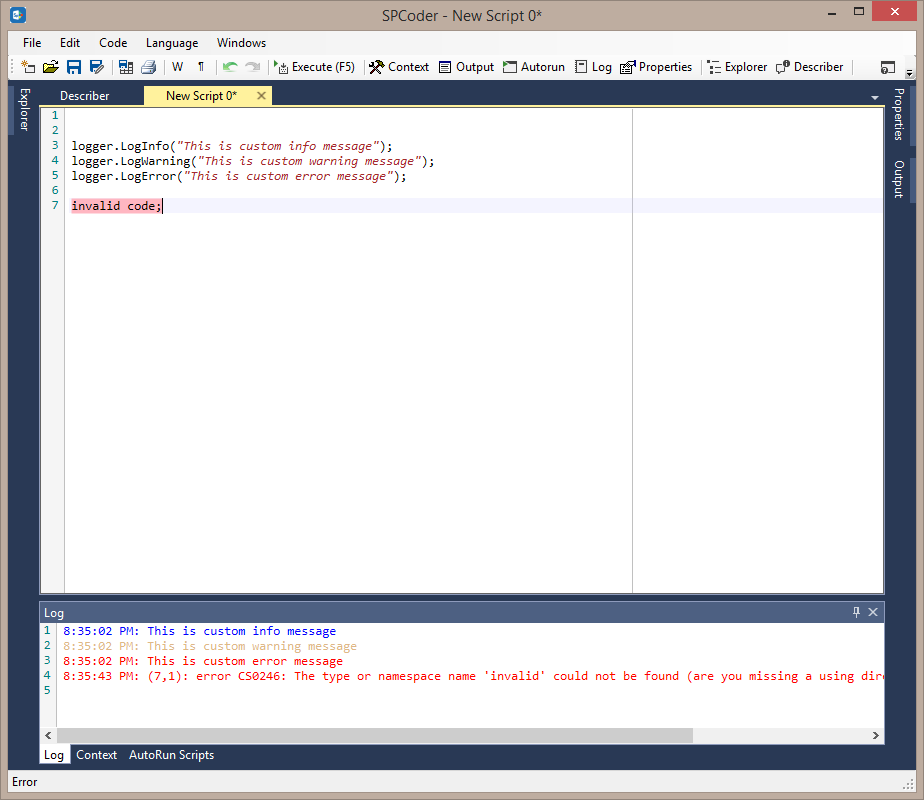Undo the last edit with the green arrow
The height and width of the screenshot is (800, 924).
coord(230,67)
